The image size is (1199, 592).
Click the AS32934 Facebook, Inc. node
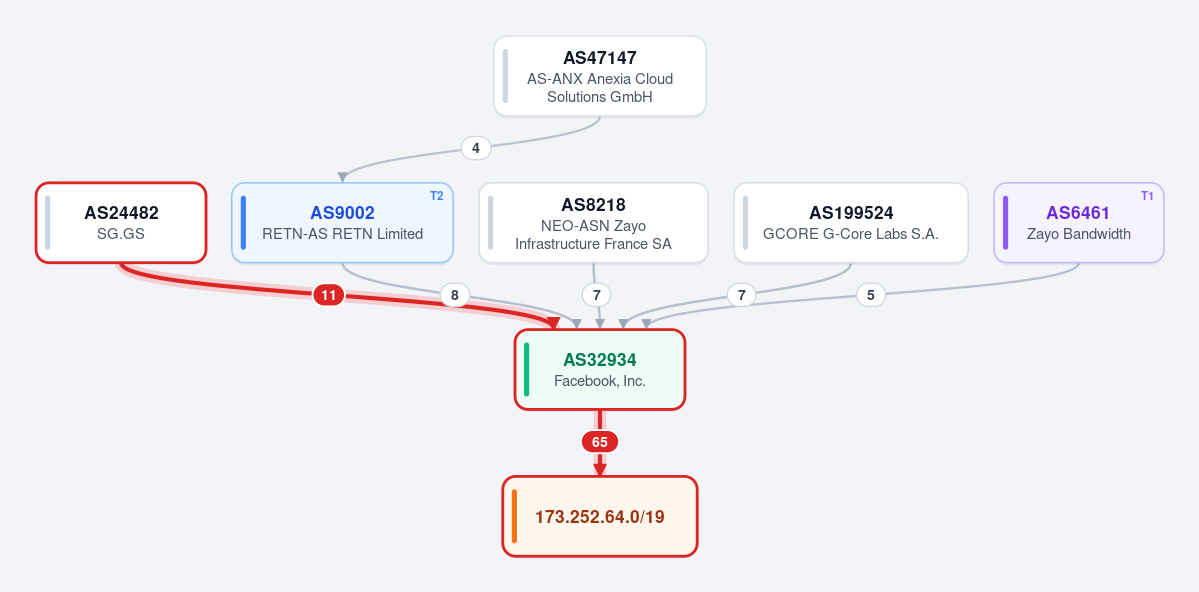(x=600, y=369)
